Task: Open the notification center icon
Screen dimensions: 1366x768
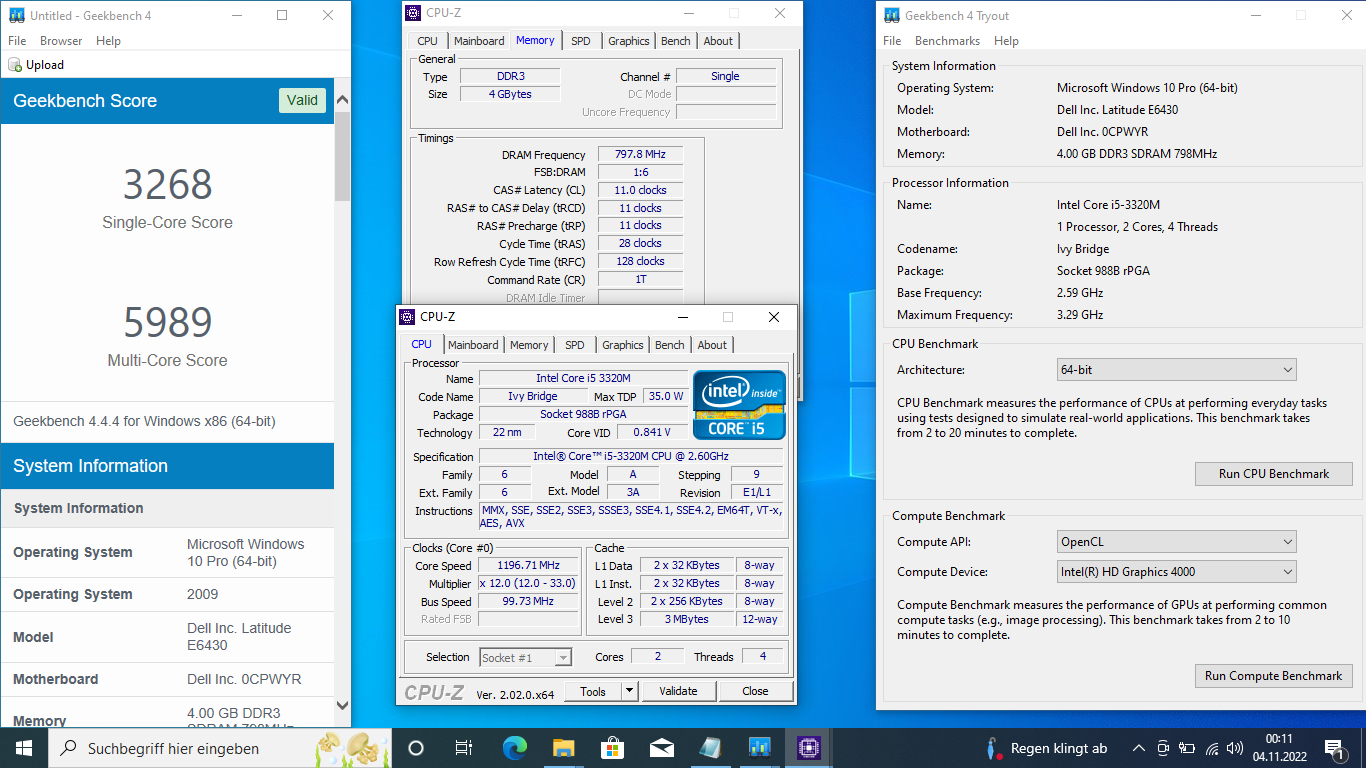Action: tap(1334, 747)
